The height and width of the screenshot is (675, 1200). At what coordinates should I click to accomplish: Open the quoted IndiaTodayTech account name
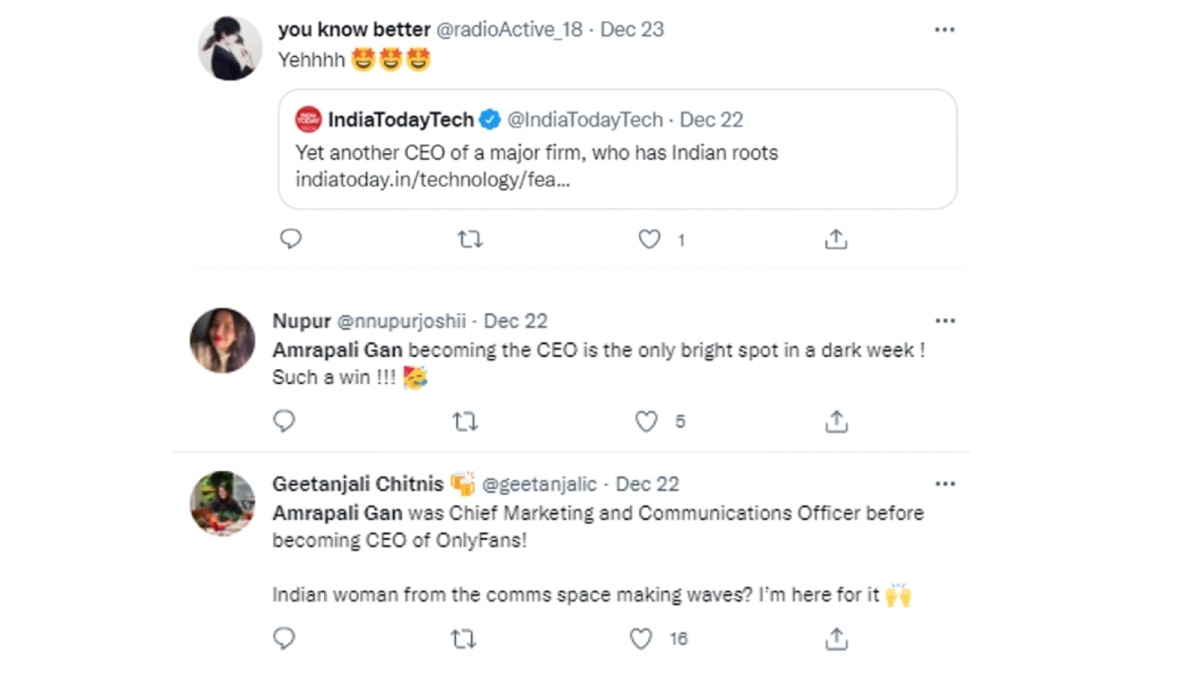[400, 120]
